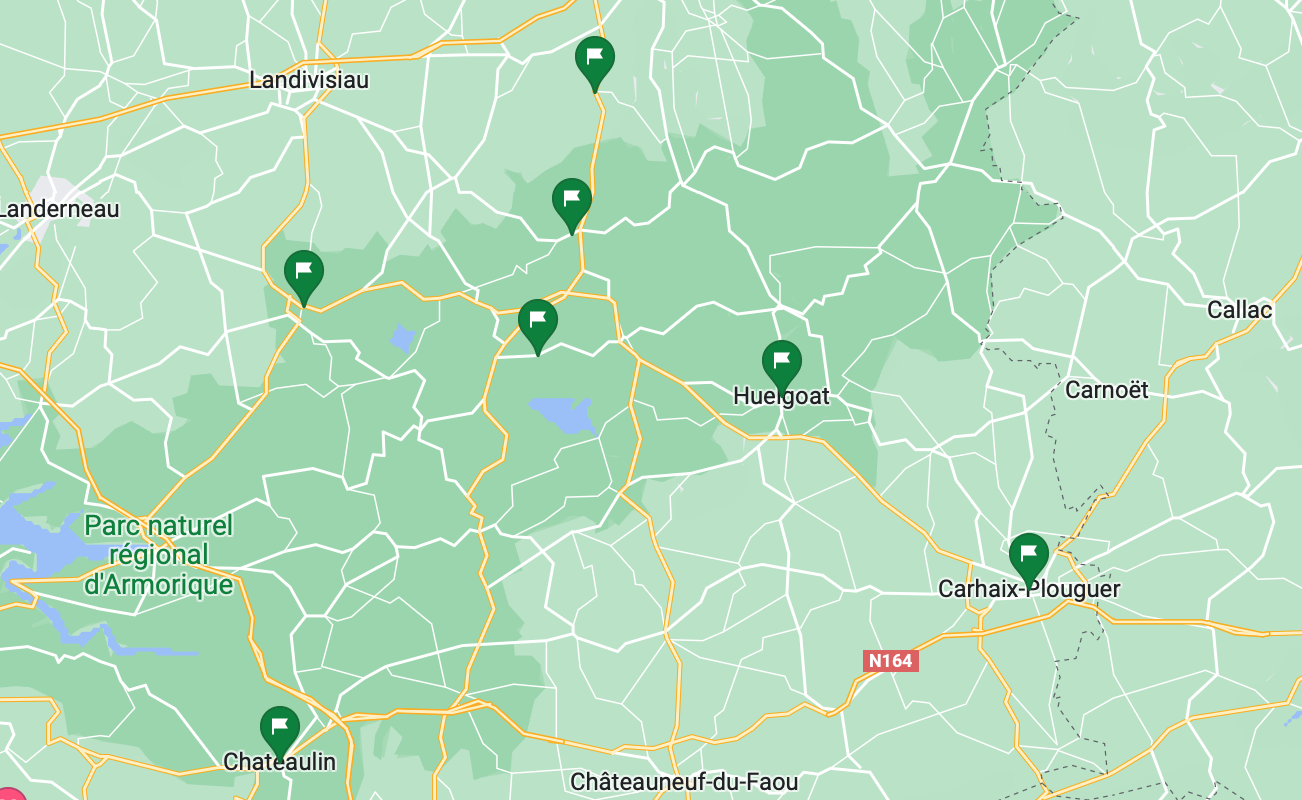This screenshot has height=800, width=1302.
Task: Open the Callac town label
Action: coord(1239,310)
